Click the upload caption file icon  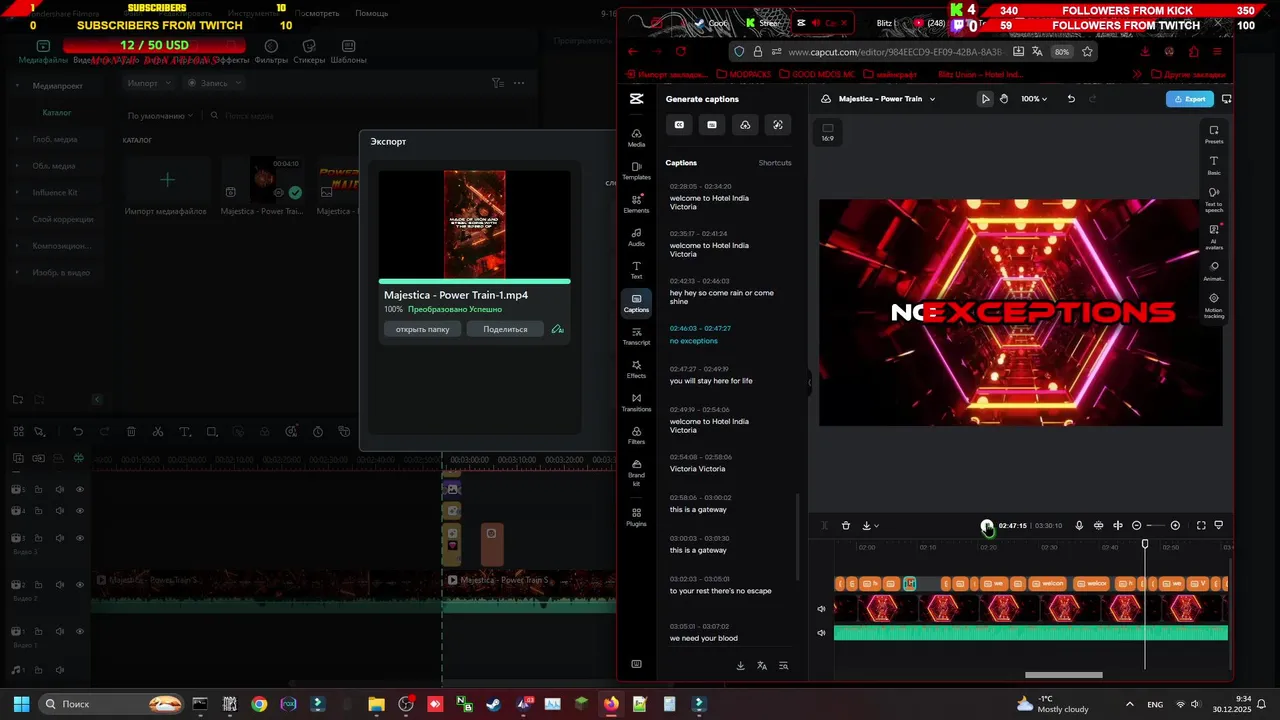tap(745, 125)
